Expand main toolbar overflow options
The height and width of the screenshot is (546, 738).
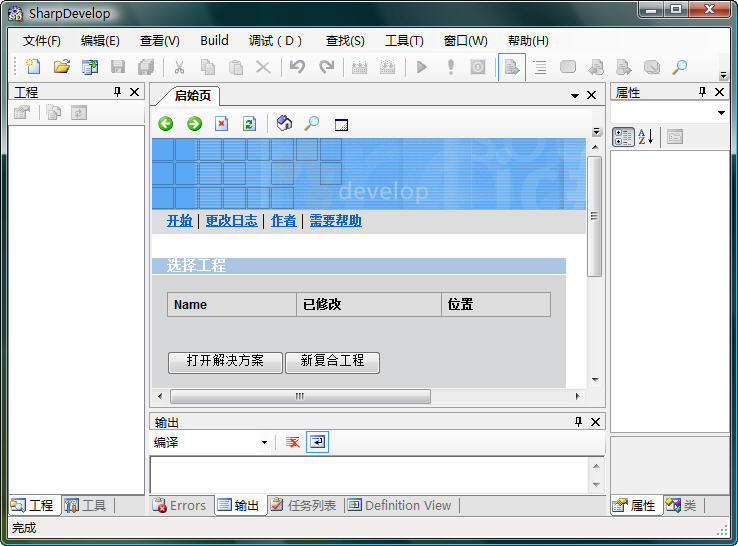[x=723, y=75]
